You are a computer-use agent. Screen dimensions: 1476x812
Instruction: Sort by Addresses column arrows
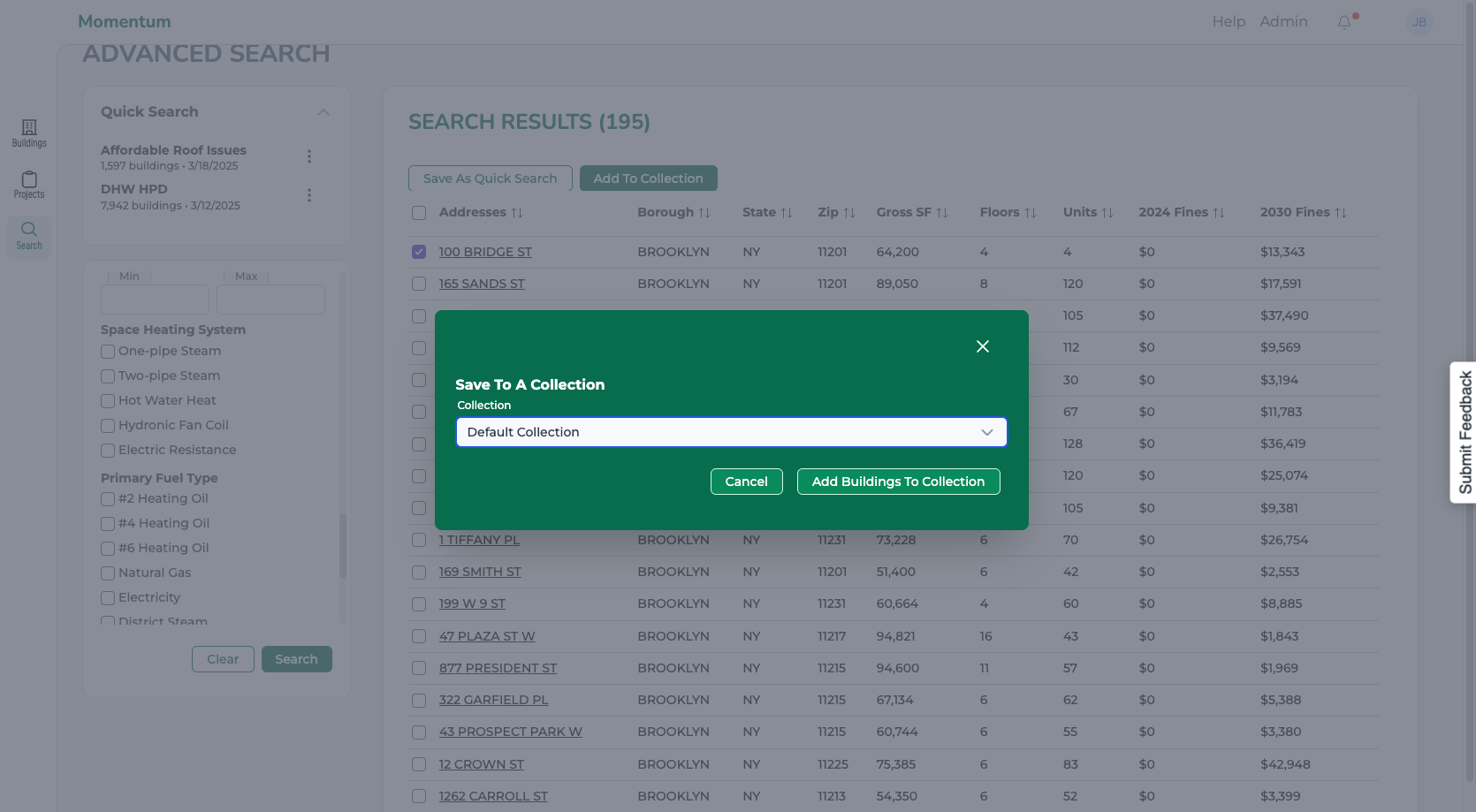[x=517, y=213]
